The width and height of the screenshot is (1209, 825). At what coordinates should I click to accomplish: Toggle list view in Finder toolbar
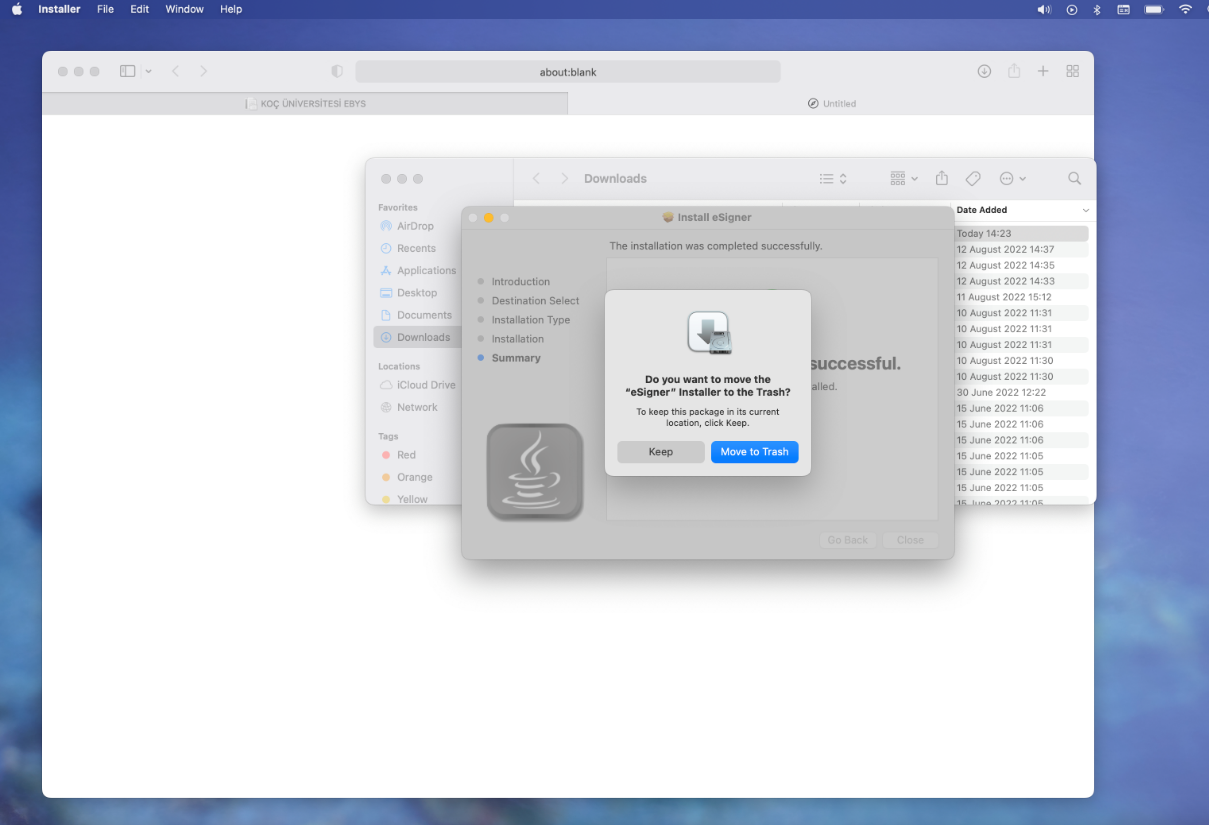tap(827, 178)
